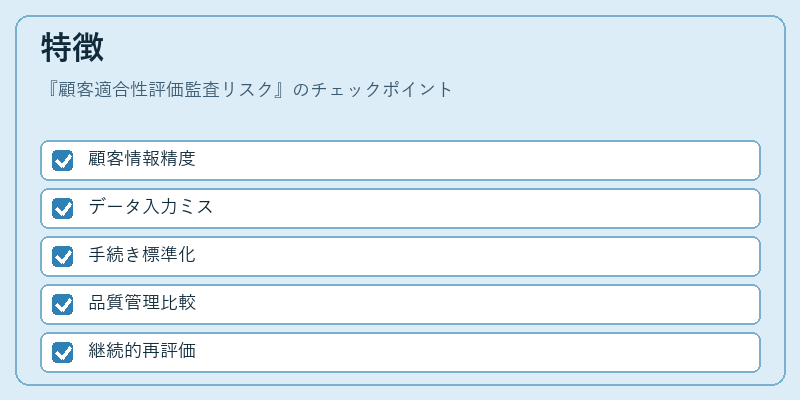Untick the 品質管理比較 checkbox

62,305
